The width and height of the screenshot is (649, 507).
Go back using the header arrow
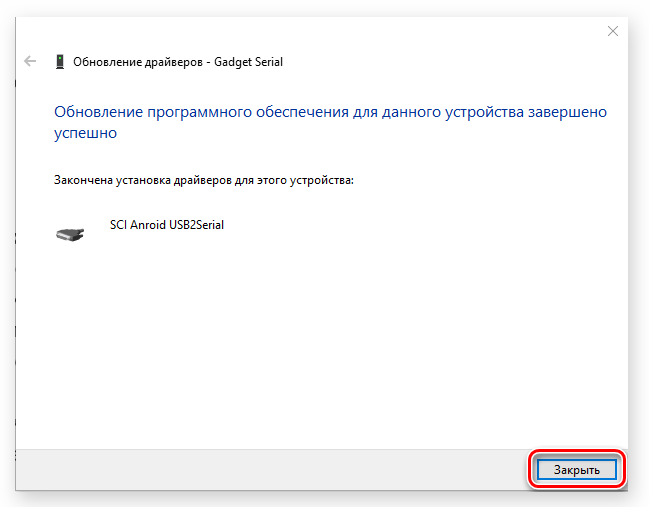point(30,61)
